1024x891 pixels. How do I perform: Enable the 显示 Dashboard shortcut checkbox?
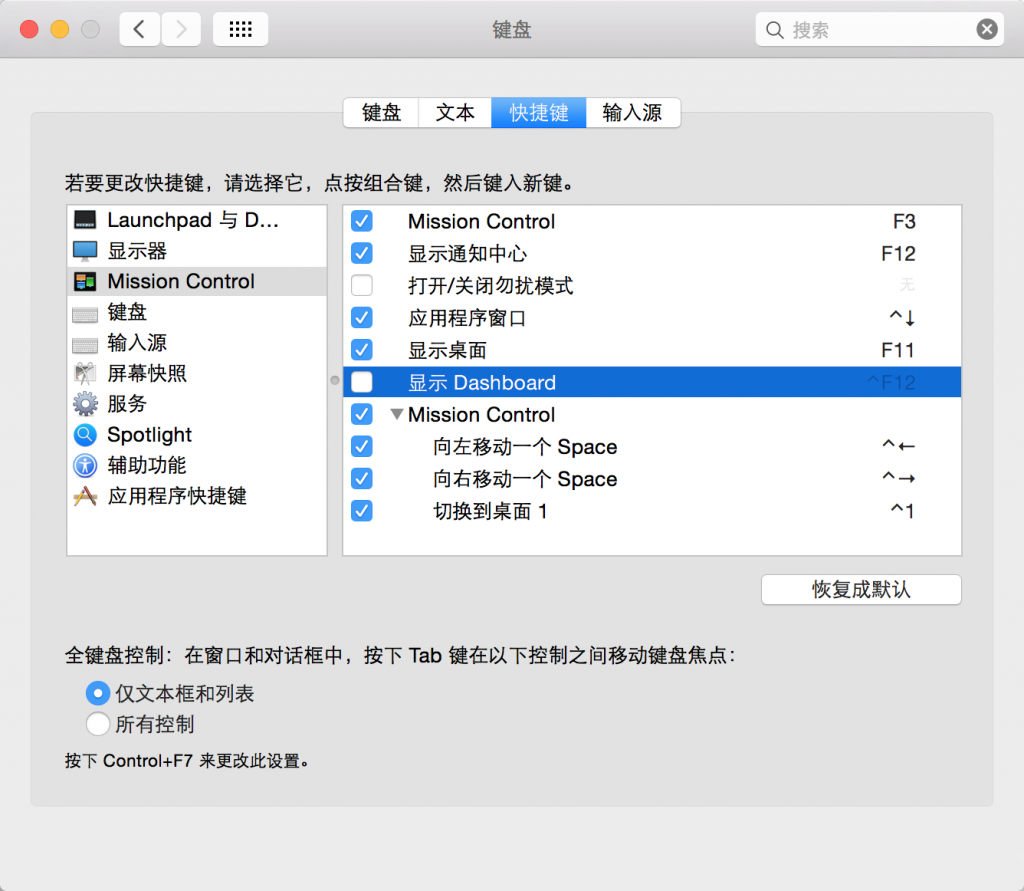pyautogui.click(x=362, y=382)
